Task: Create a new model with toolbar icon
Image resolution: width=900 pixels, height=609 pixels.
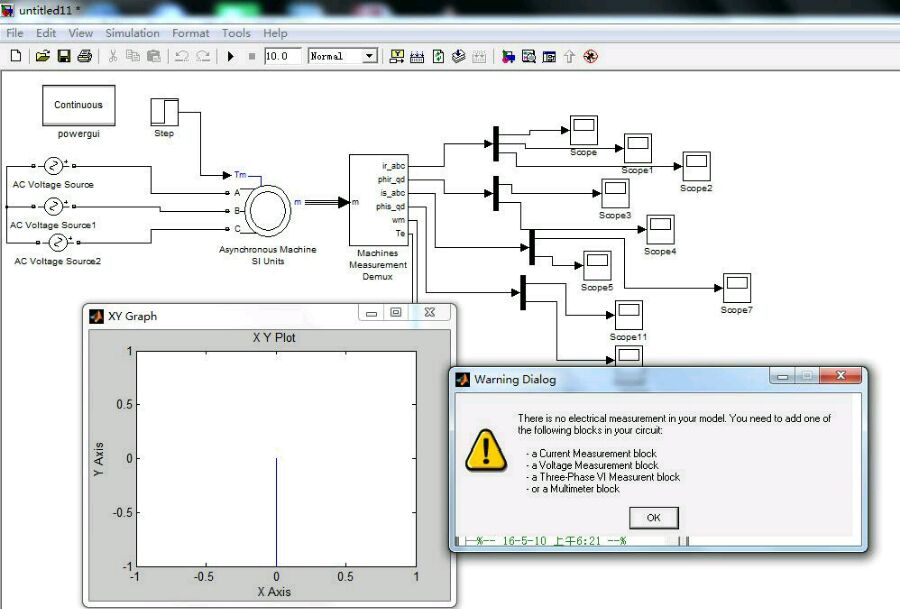Action: coord(16,56)
